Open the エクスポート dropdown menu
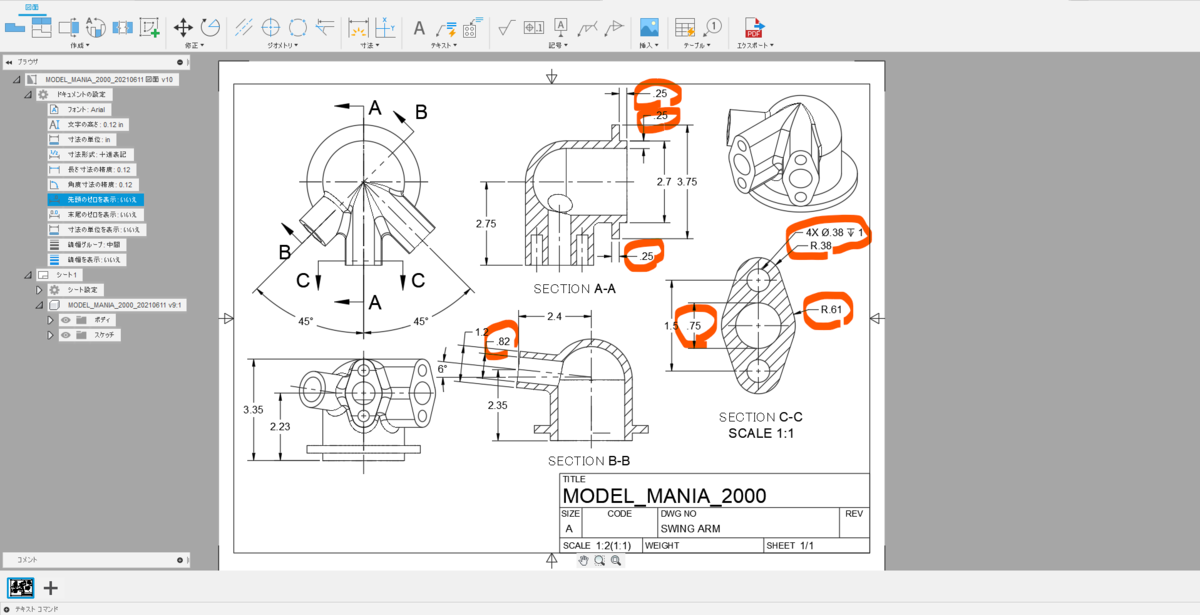 (x=755, y=45)
